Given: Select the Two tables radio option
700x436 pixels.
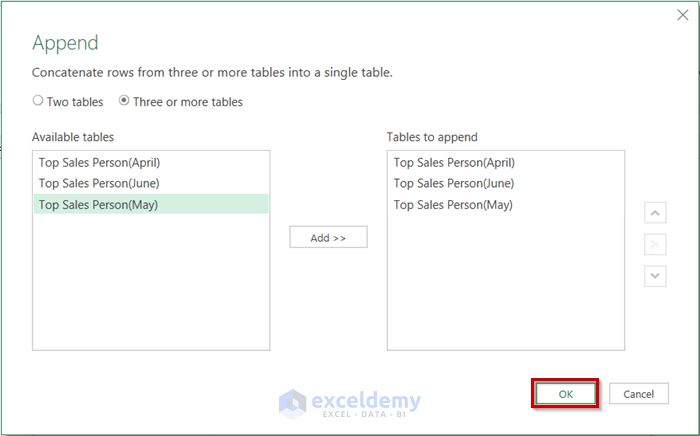Looking at the screenshot, I should [38, 101].
